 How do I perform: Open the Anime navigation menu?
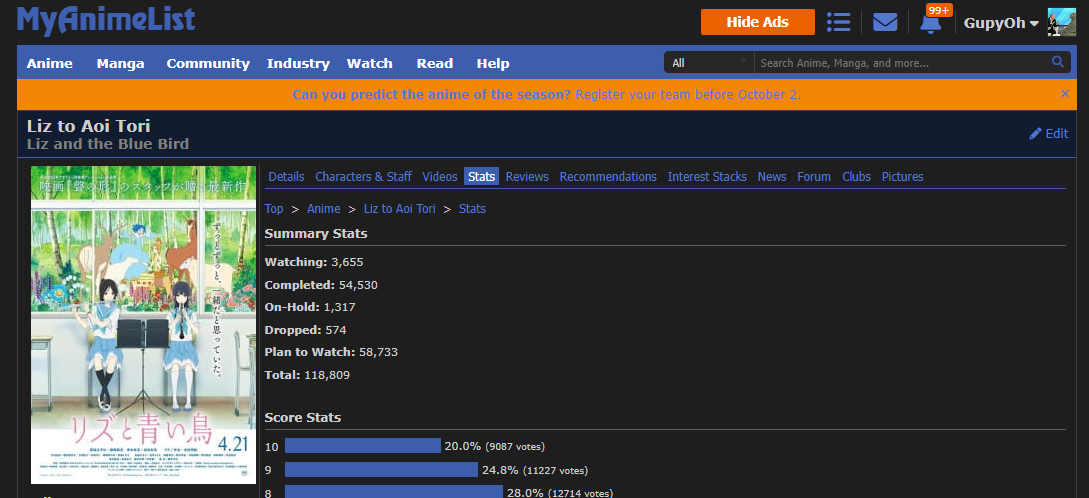(50, 63)
